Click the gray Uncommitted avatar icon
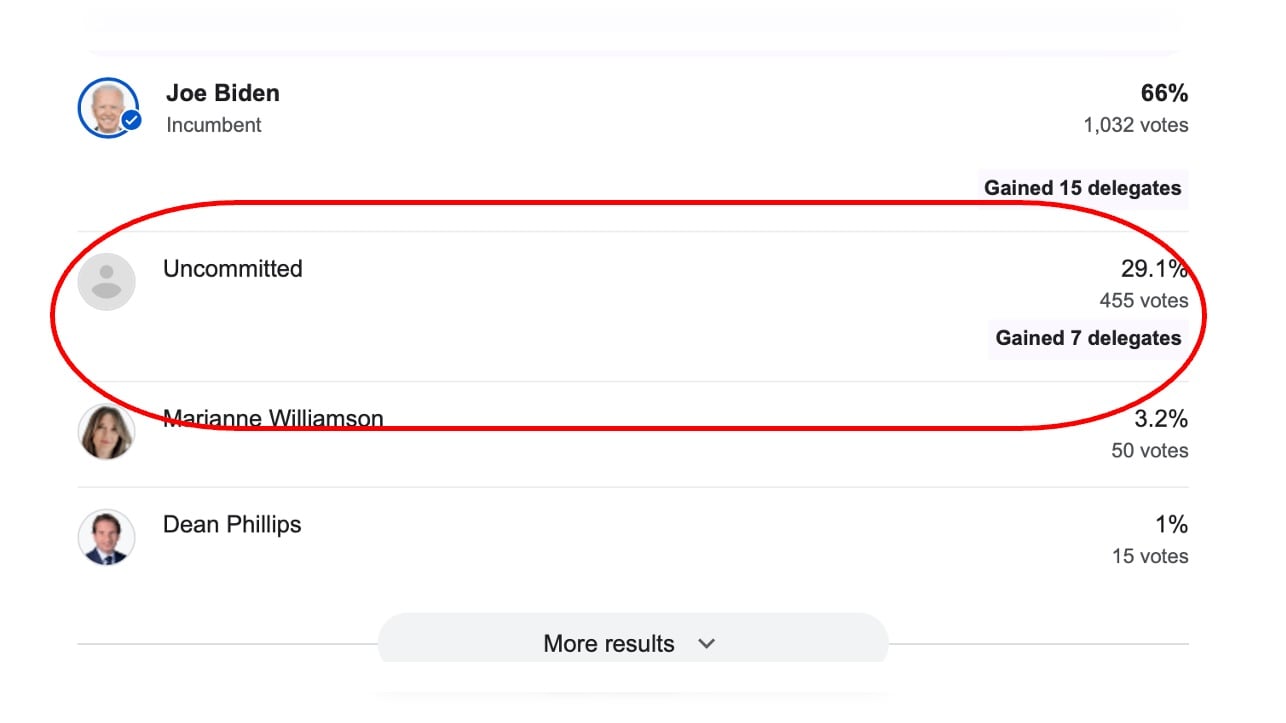This screenshot has width=1286, height=723. pos(106,281)
